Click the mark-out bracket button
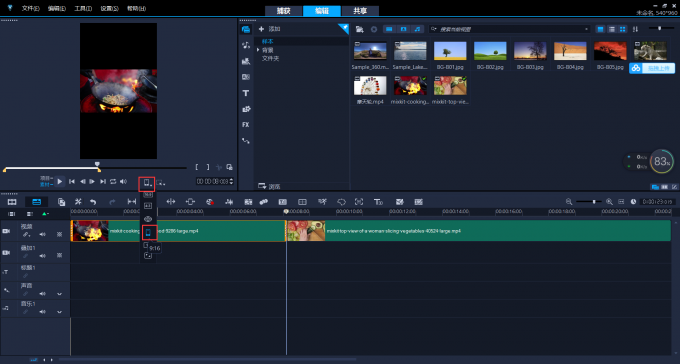 tap(208, 167)
